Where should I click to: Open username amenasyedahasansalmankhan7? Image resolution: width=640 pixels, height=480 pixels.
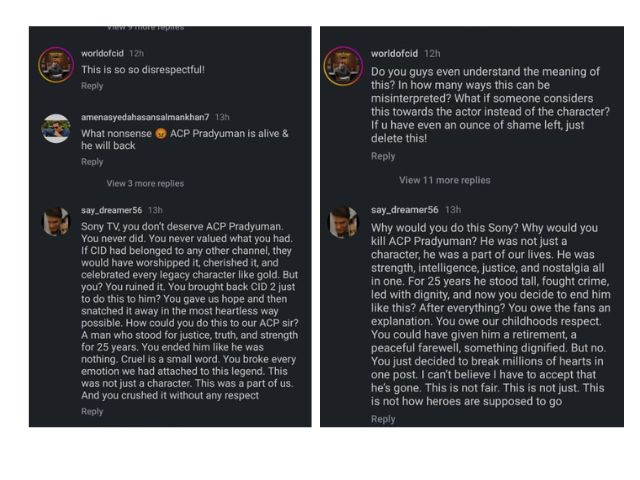tap(145, 117)
